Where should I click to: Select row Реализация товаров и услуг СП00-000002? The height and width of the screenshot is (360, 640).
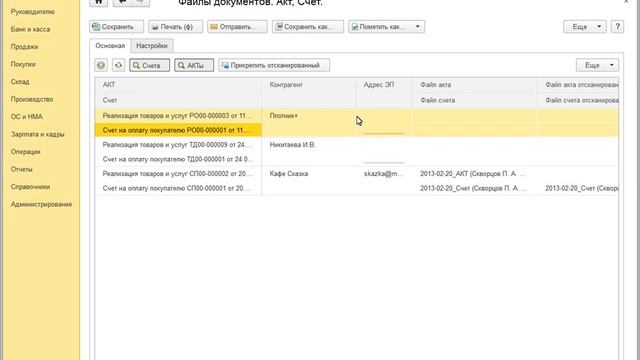pos(178,174)
